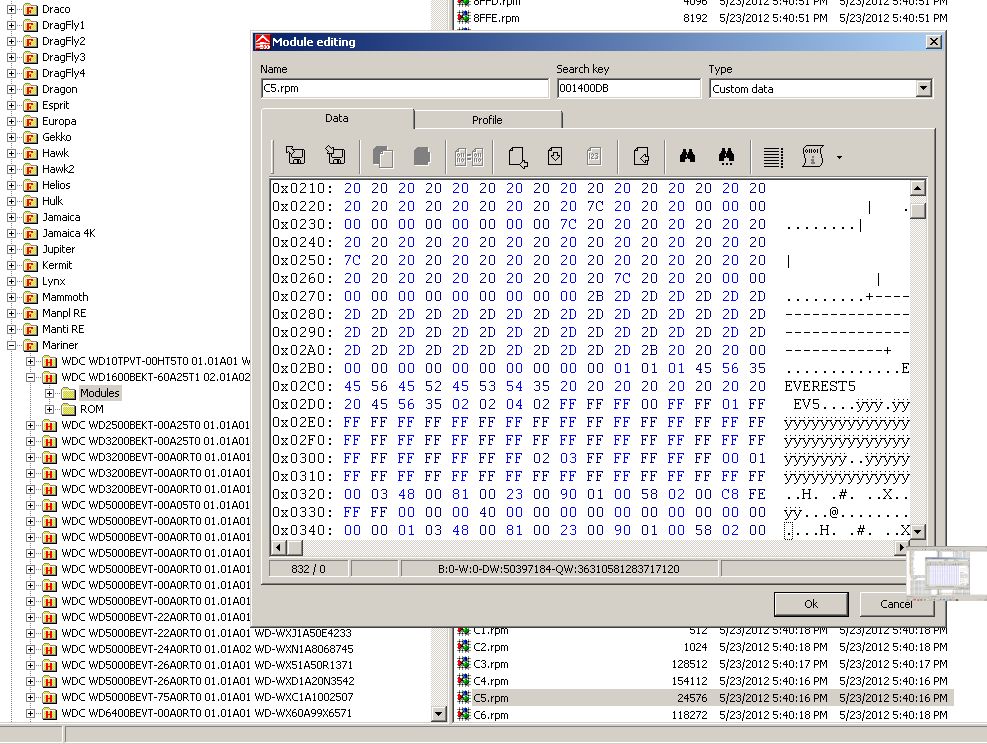Image resolution: width=987 pixels, height=744 pixels.
Task: Click the Find Next binoculars icon
Action: (x=726, y=156)
